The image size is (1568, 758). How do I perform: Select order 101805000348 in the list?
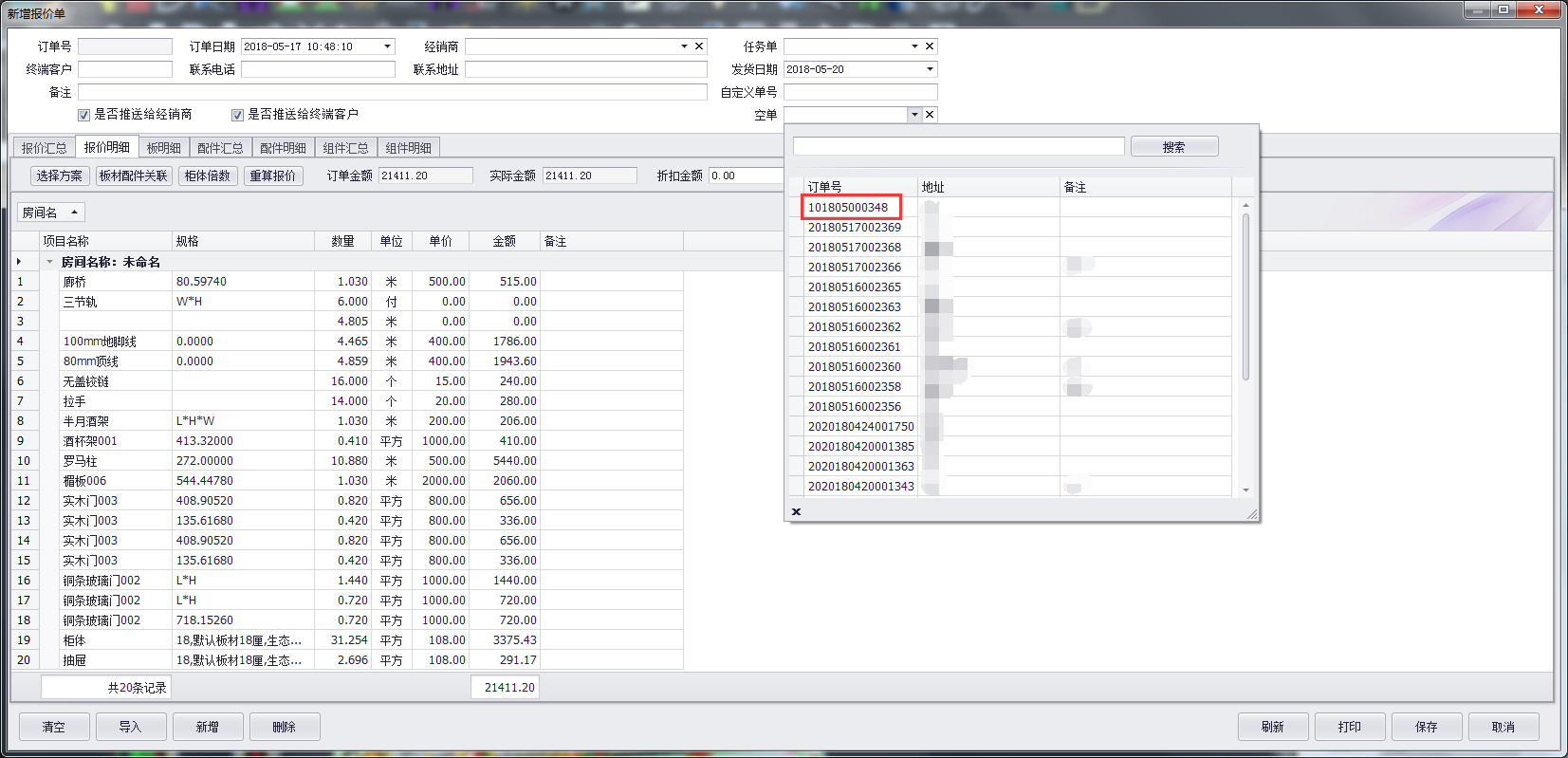coord(848,207)
